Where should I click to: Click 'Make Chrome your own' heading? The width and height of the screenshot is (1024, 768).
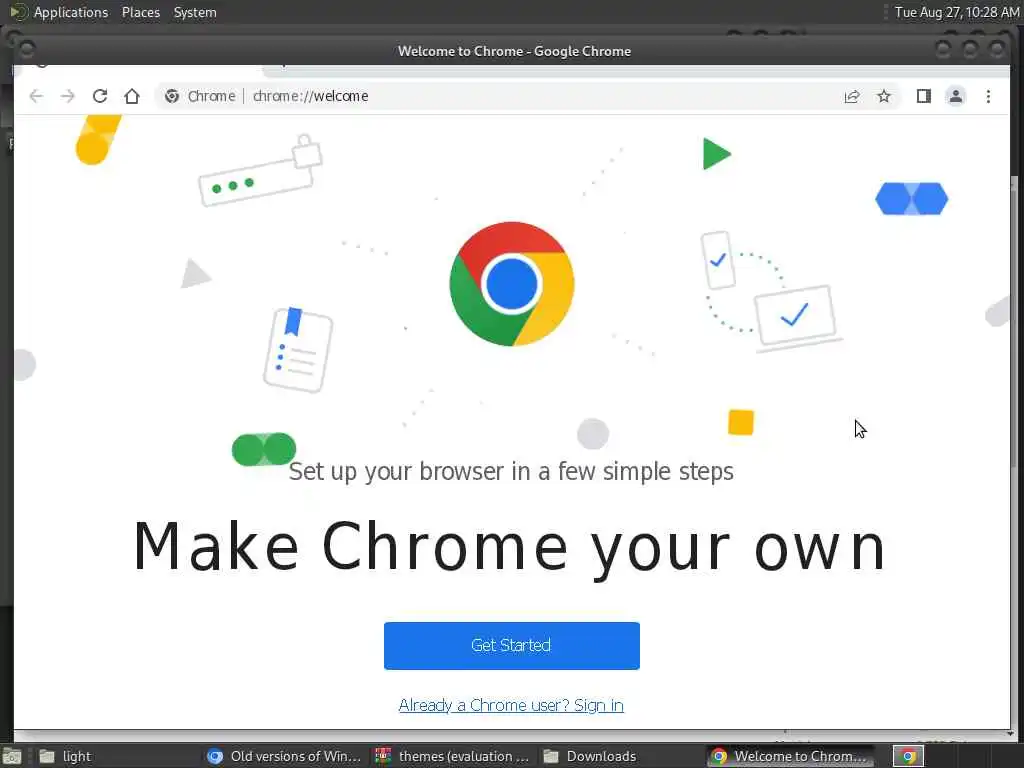[509, 549]
